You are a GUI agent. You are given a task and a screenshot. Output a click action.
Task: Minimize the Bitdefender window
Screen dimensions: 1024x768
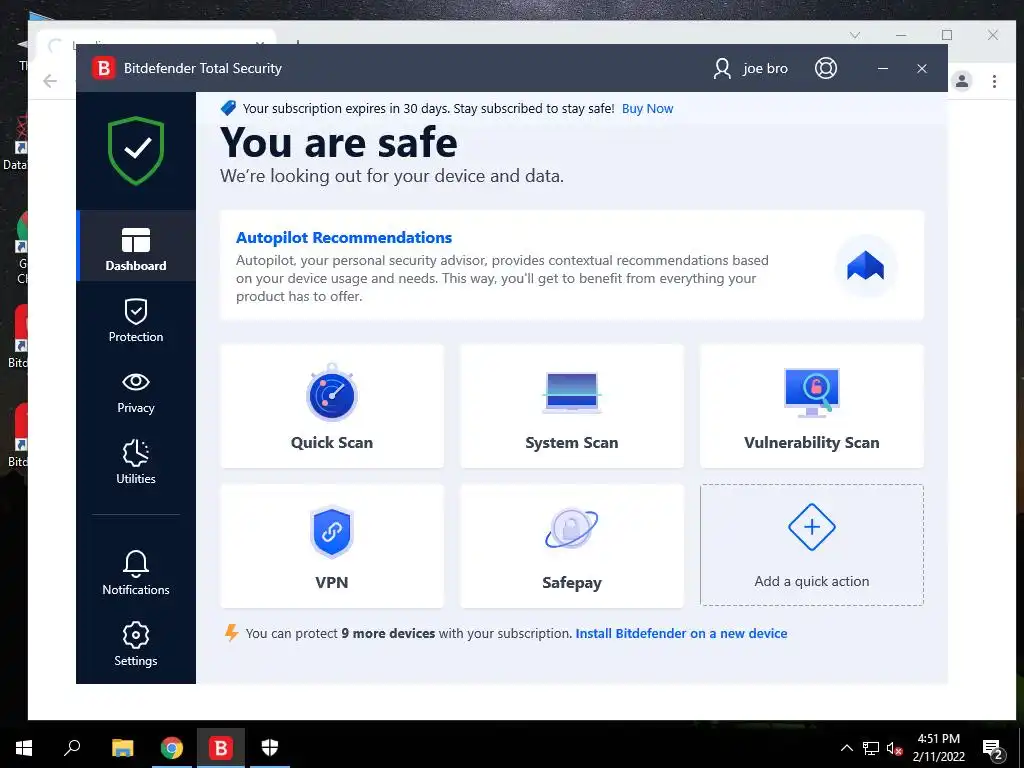tap(882, 68)
